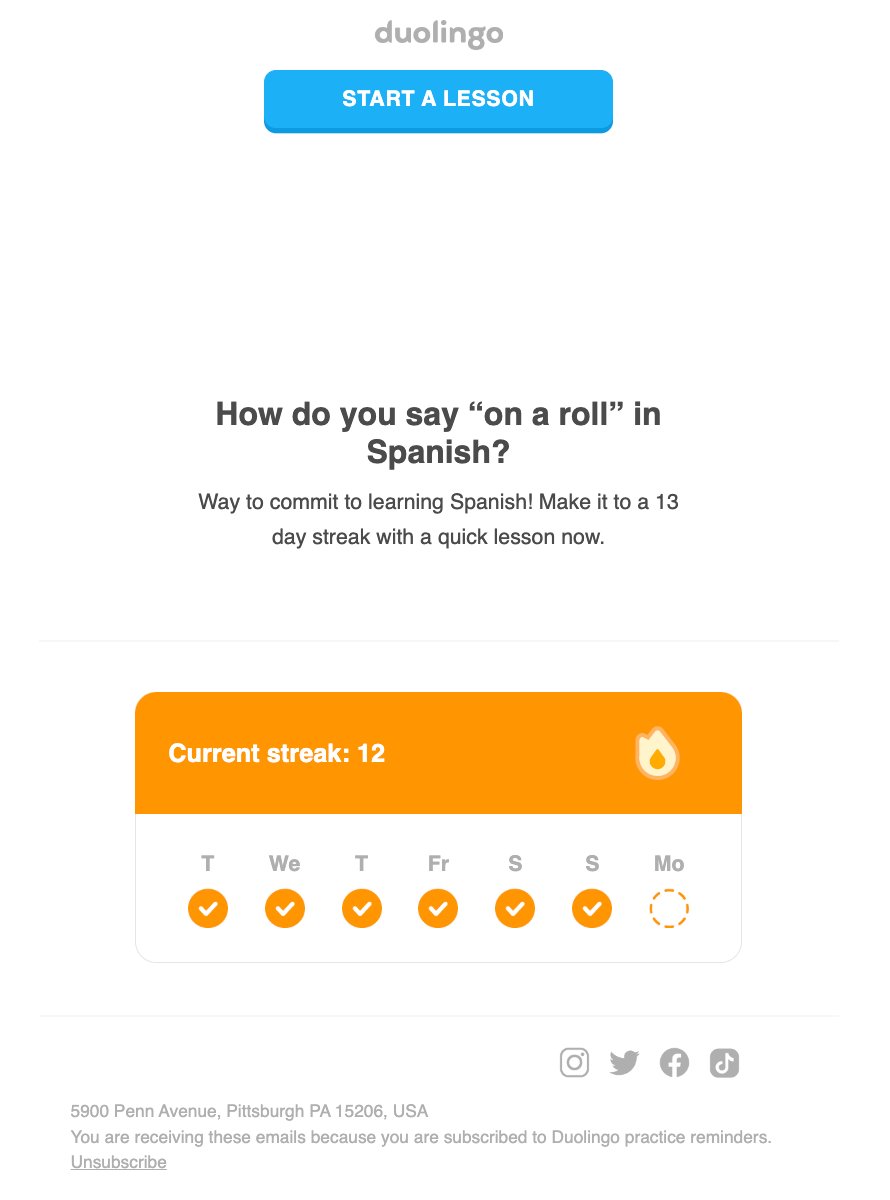Click the streak flame icon
The image size is (890, 1200).
point(657,753)
